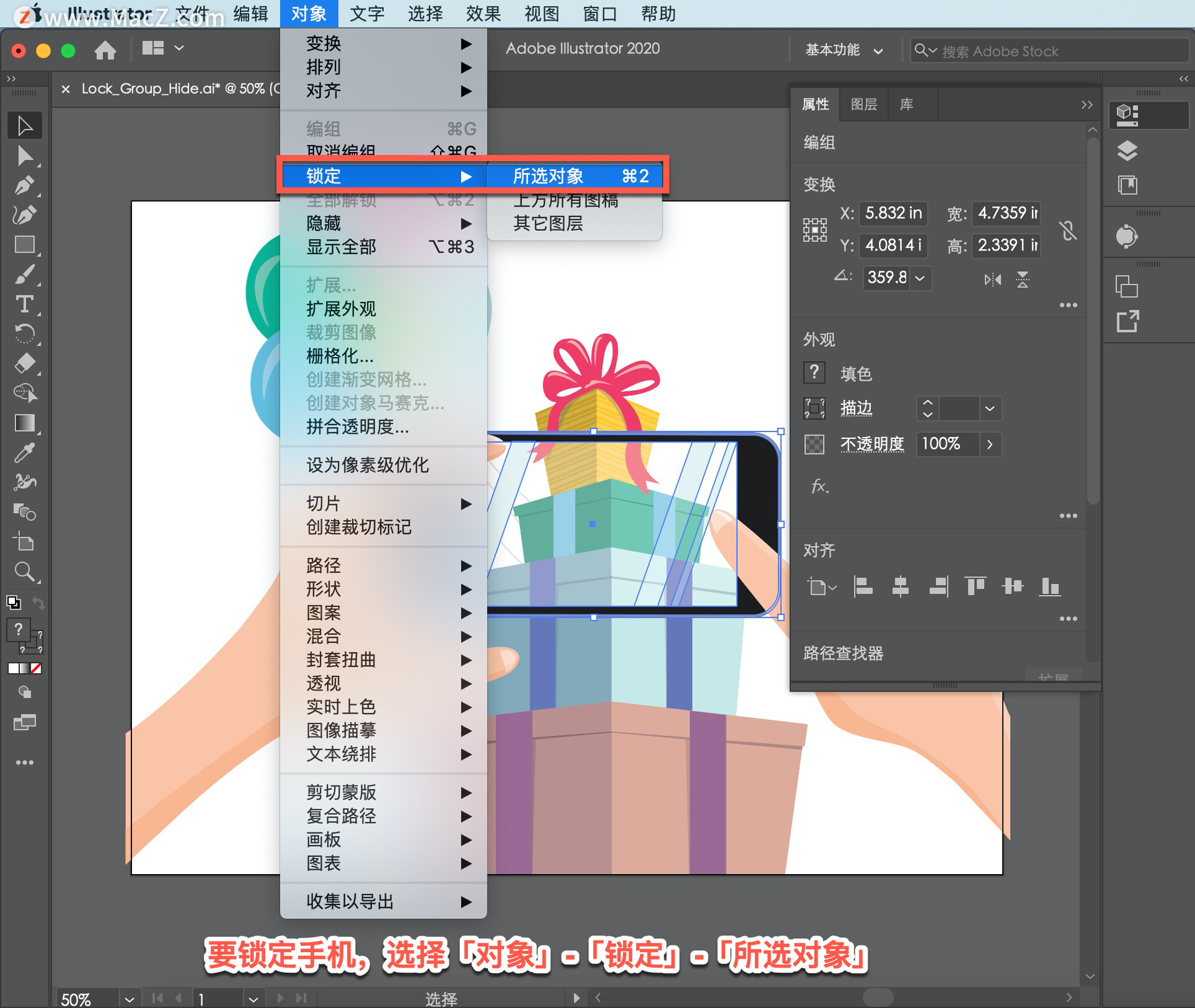This screenshot has width=1195, height=1008.
Task: Click the 填色 color swatch in 外观 panel
Action: point(814,372)
